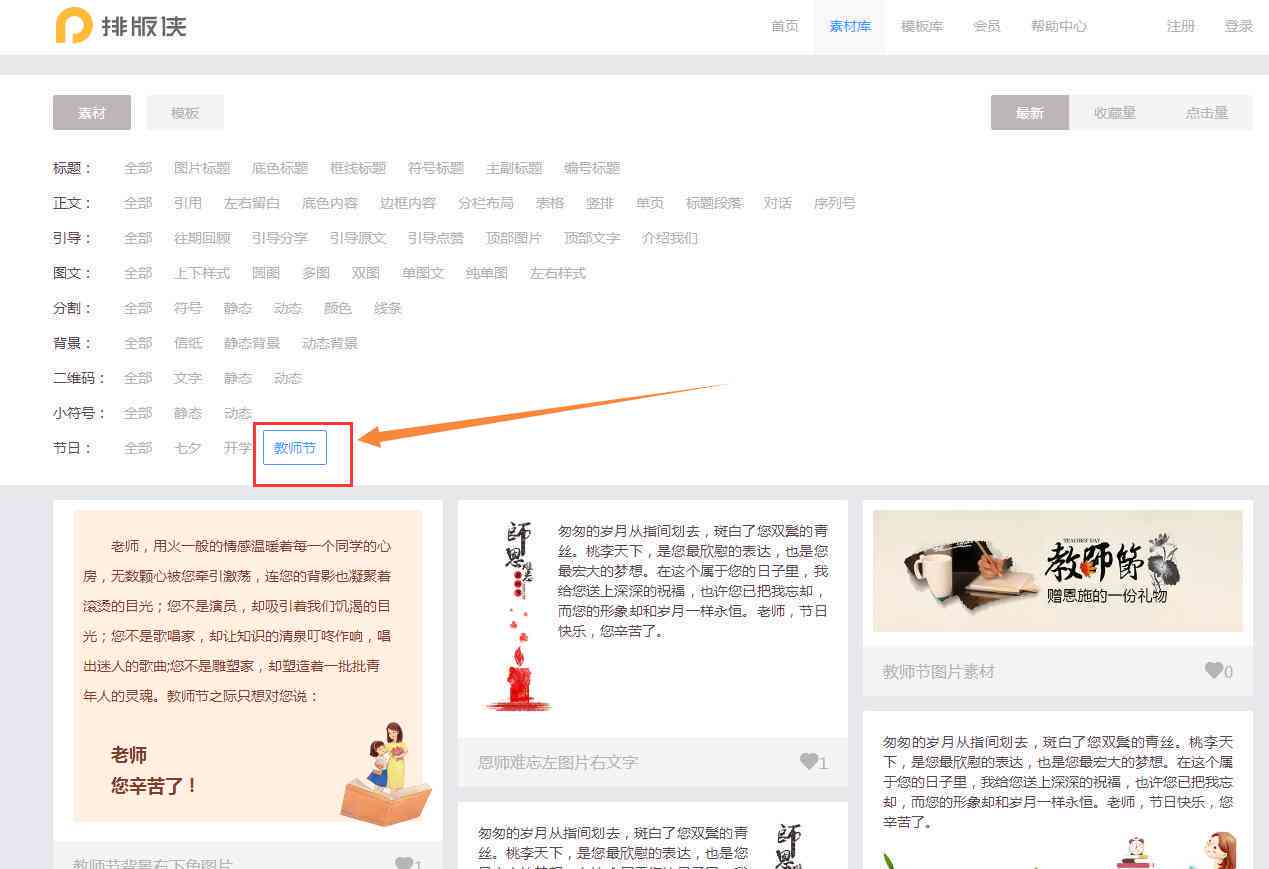Image resolution: width=1269 pixels, height=869 pixels.
Task: Switch to the 模板 tab button
Action: click(185, 113)
